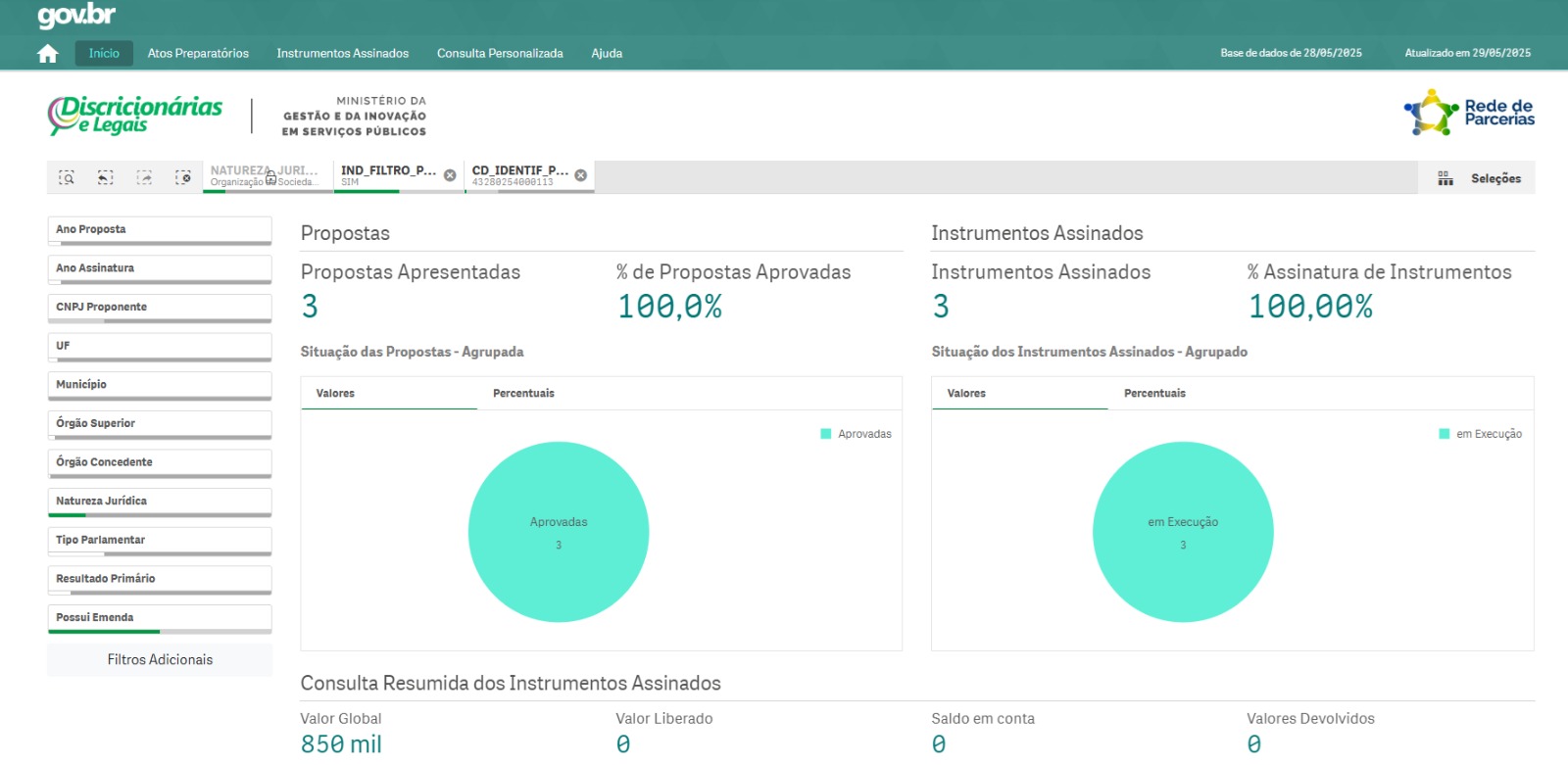The height and width of the screenshot is (765, 1568).
Task: Remove the IND_FILTRO_P selection
Action: pyautogui.click(x=450, y=175)
